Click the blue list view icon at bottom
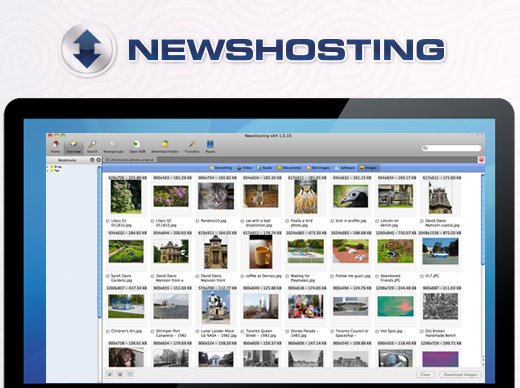The height and width of the screenshot is (388, 520). pyautogui.click(x=130, y=375)
